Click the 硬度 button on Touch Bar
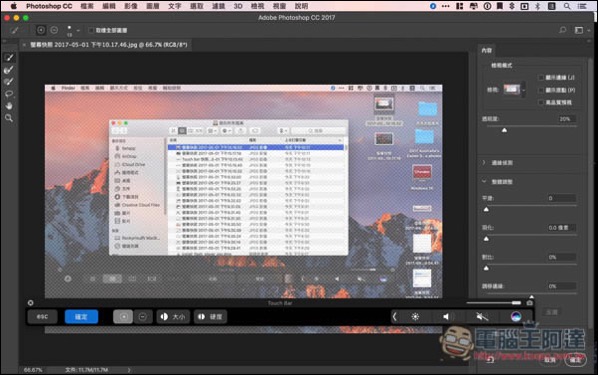The image size is (598, 375). 211,317
